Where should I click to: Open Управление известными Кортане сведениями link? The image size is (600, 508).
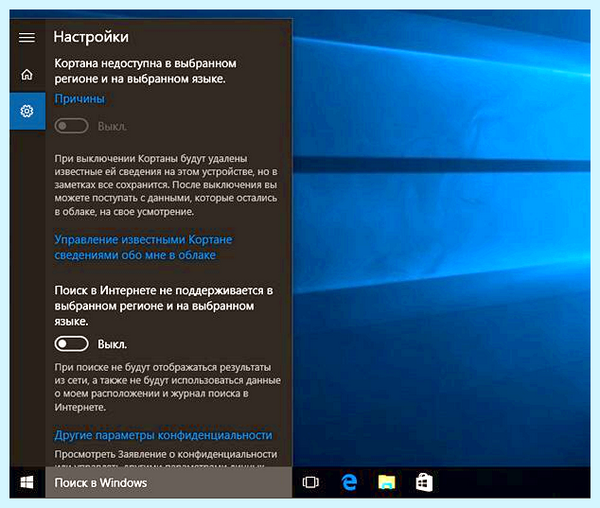[x=143, y=247]
